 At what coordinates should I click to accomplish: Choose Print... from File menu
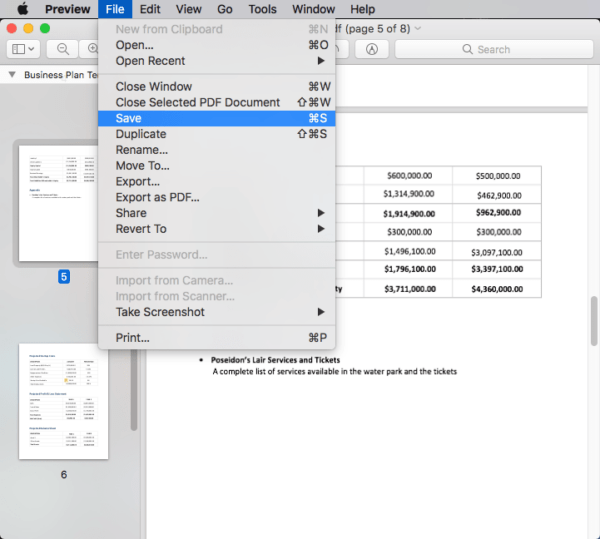217,338
